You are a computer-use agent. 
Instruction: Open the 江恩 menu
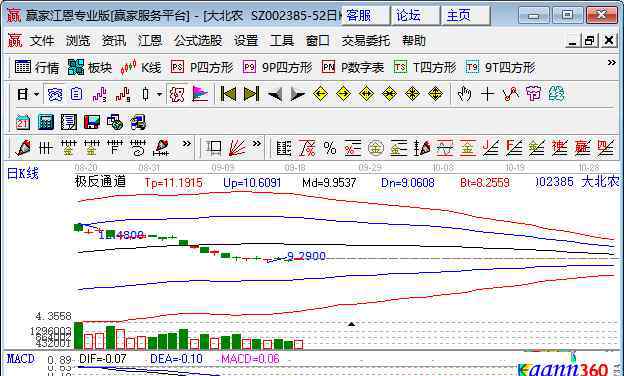click(150, 41)
